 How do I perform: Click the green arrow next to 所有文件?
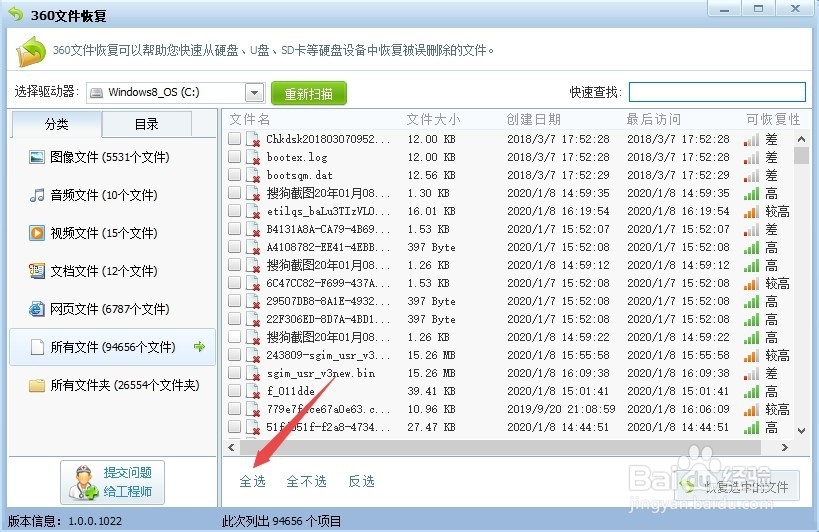199,346
